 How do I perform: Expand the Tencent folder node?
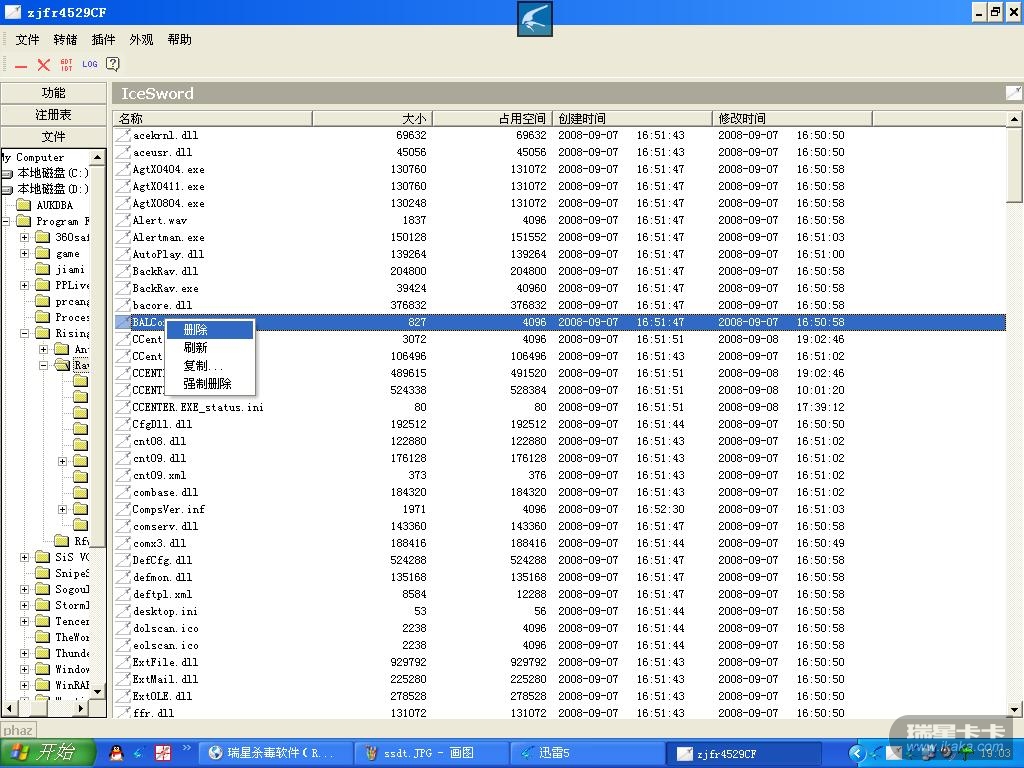pyautogui.click(x=25, y=622)
